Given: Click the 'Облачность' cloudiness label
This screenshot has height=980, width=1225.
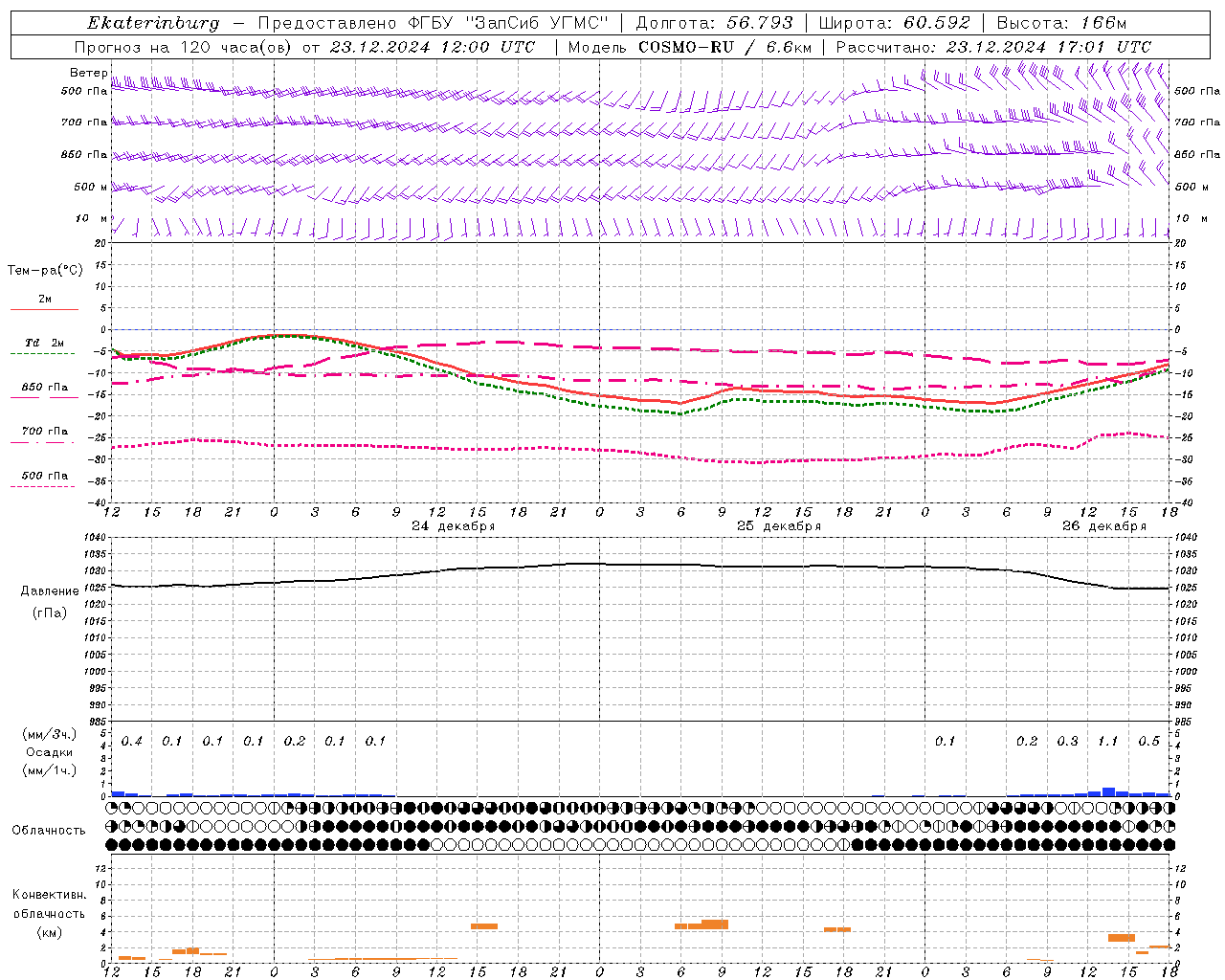Looking at the screenshot, I should coord(49,831).
